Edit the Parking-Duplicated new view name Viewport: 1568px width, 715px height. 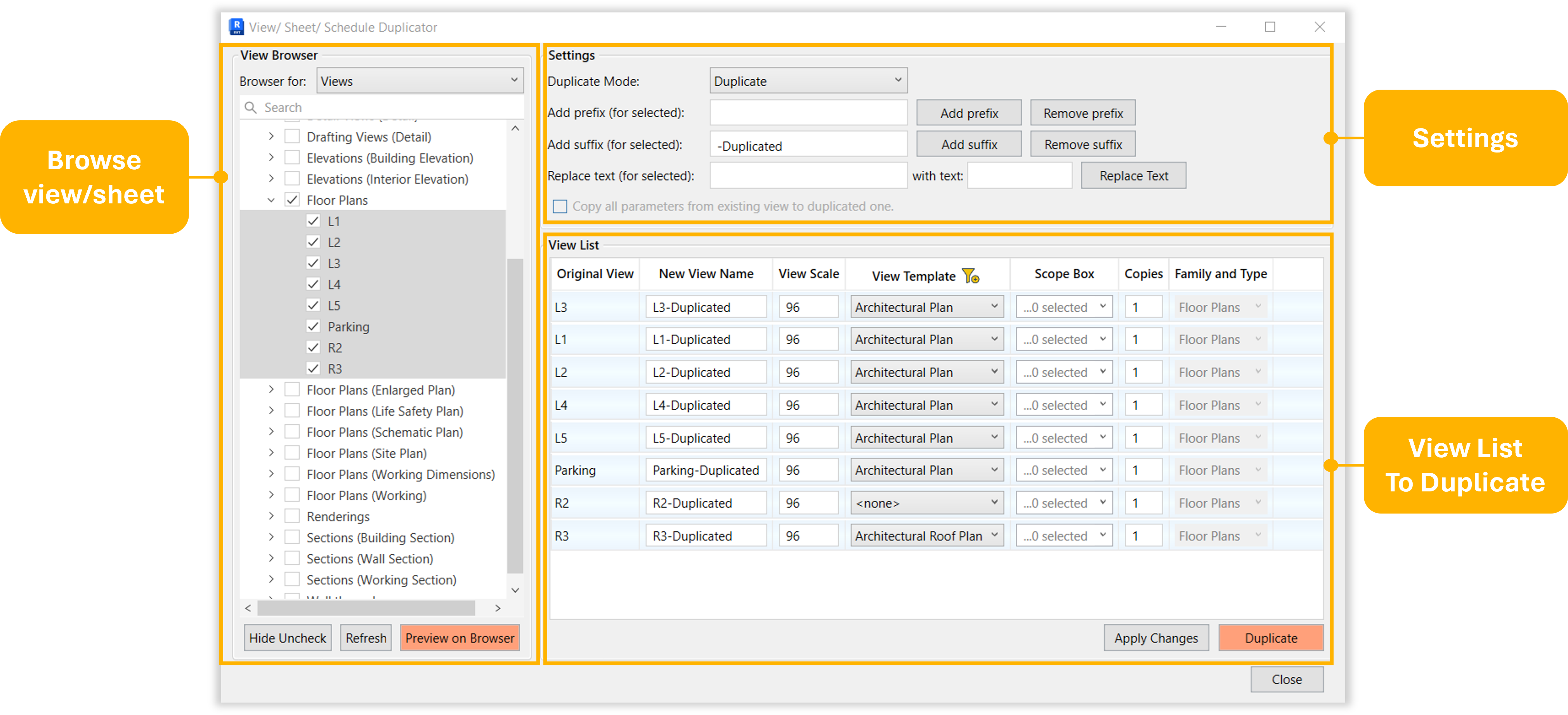tap(706, 470)
